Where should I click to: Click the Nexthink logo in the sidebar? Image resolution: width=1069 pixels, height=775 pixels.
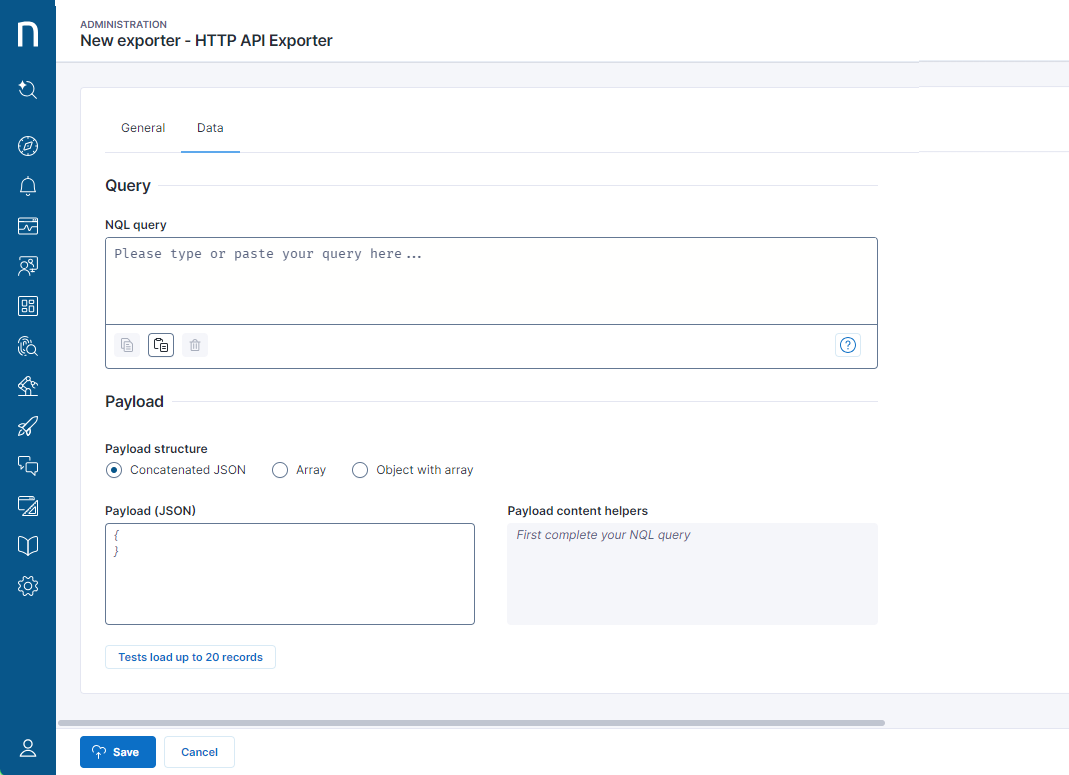[28, 34]
